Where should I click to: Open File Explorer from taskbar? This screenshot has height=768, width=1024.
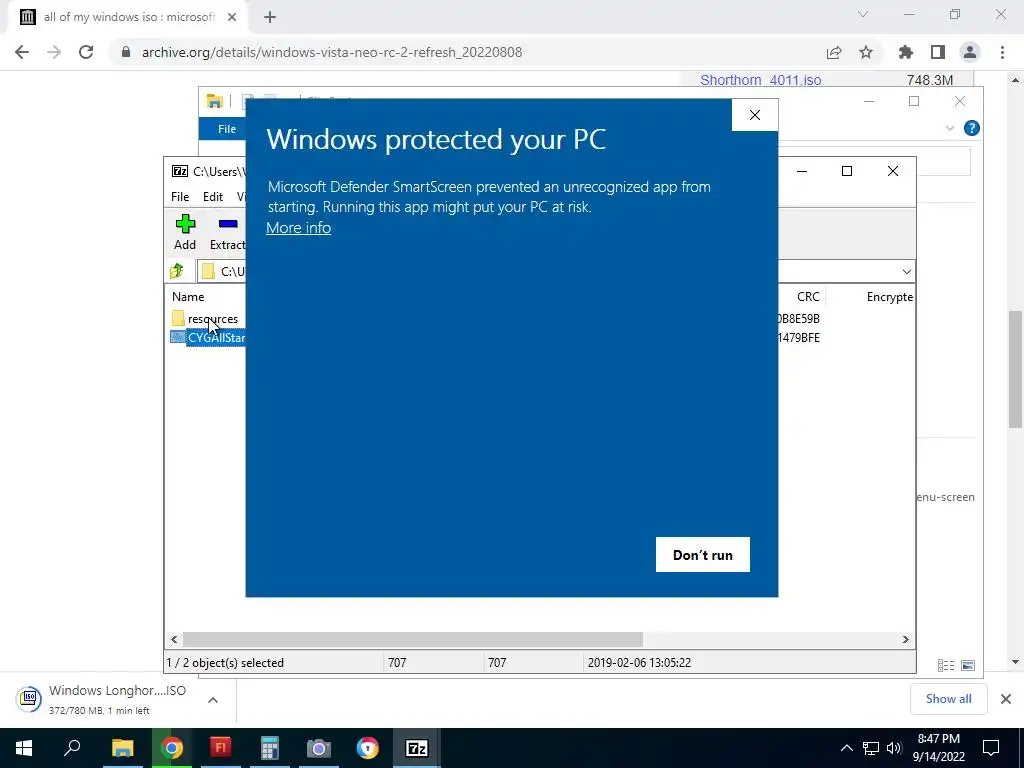pyautogui.click(x=123, y=748)
